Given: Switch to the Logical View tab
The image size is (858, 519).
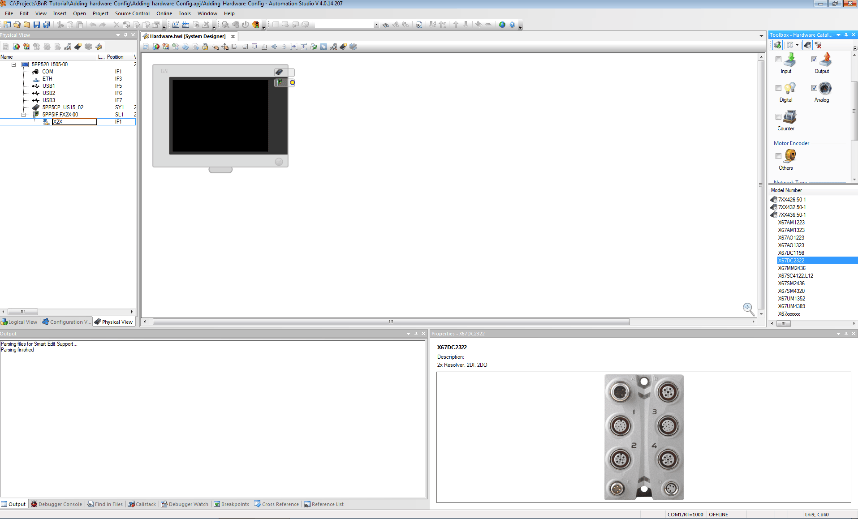Looking at the screenshot, I should coord(20,322).
